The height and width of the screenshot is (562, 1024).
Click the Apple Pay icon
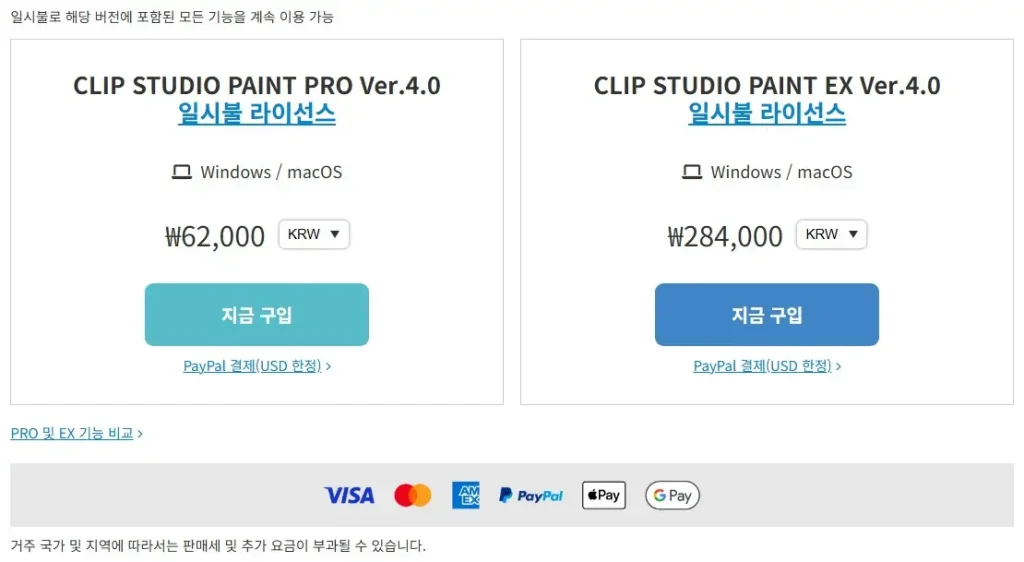(603, 495)
